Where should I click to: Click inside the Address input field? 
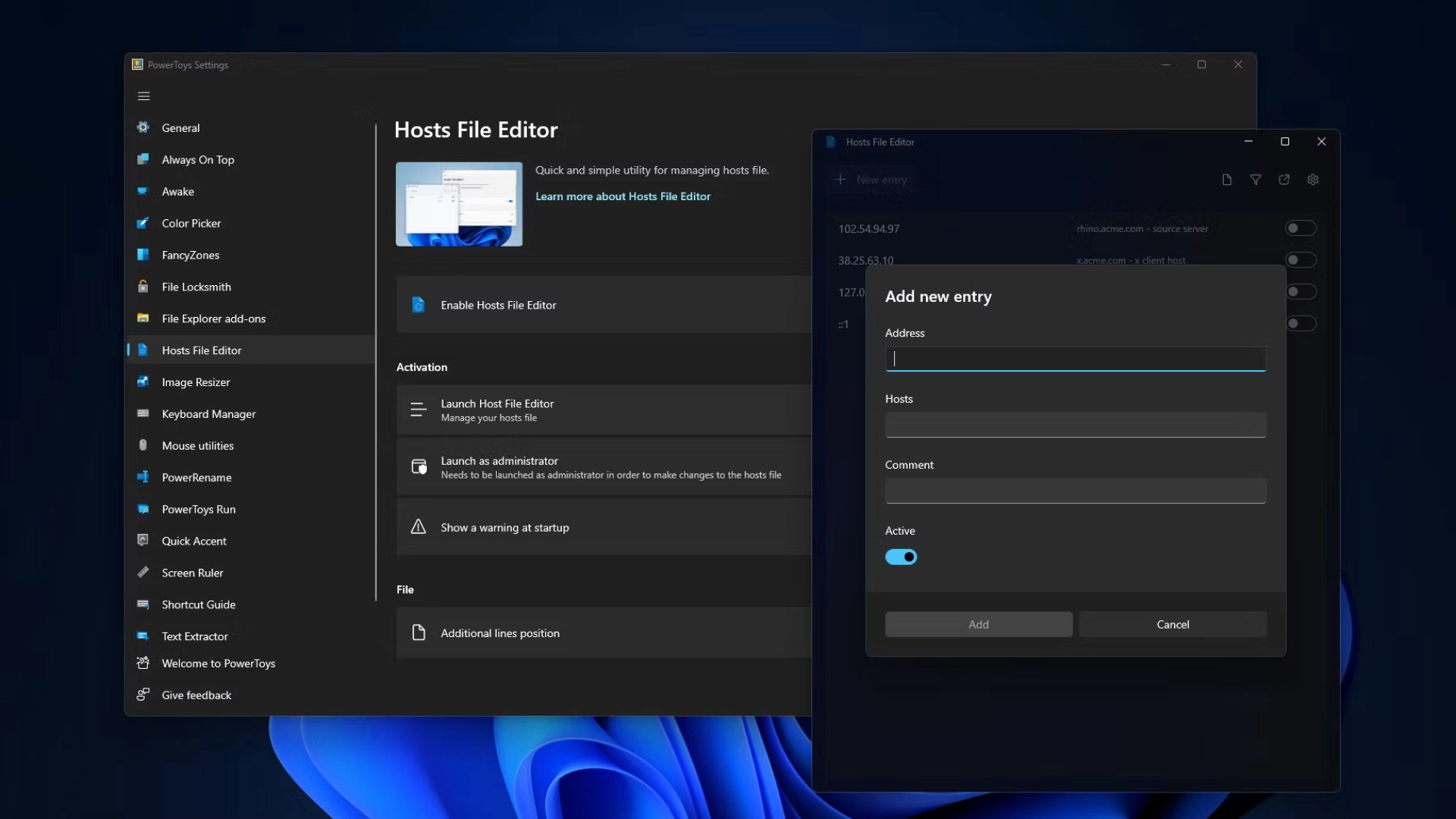pos(1075,359)
